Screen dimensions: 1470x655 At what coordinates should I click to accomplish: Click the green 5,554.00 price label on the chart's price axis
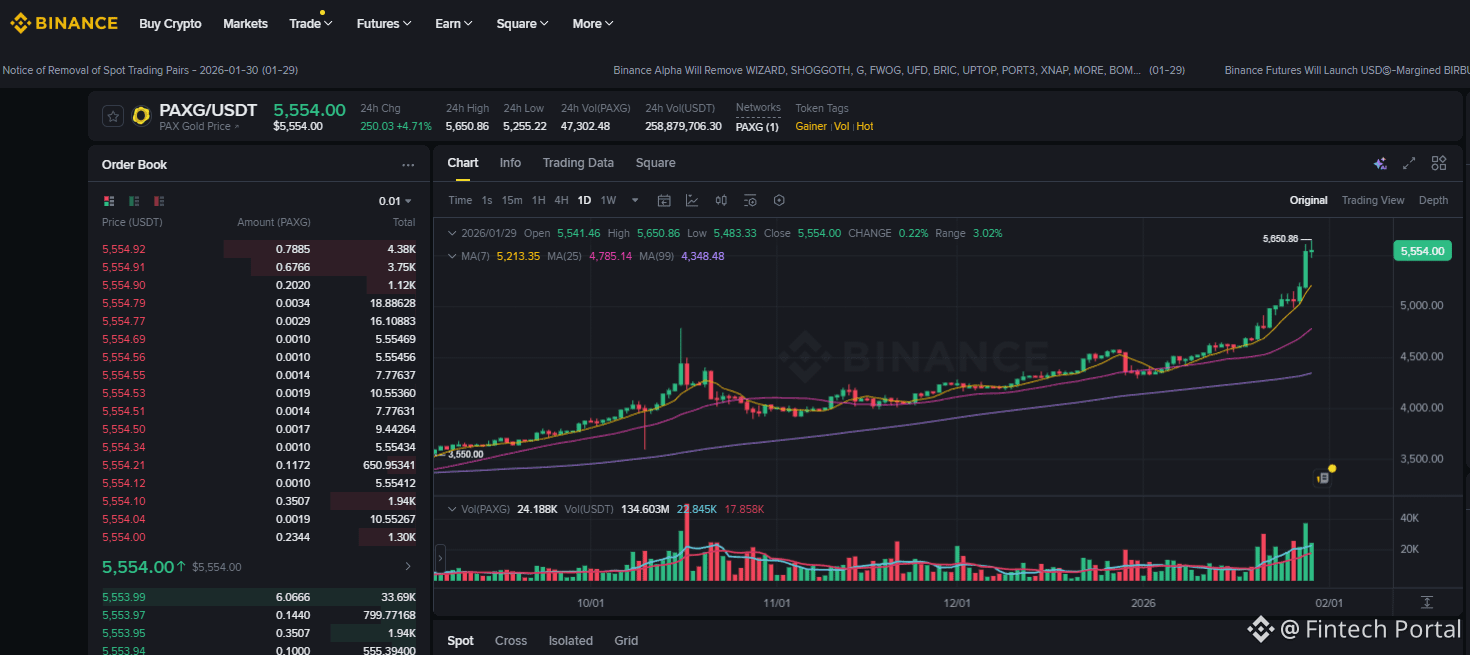pos(1420,251)
